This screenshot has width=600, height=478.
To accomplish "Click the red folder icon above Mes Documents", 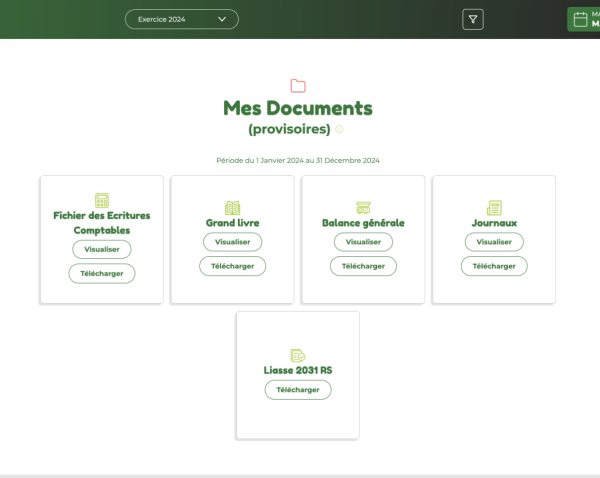I will [298, 86].
